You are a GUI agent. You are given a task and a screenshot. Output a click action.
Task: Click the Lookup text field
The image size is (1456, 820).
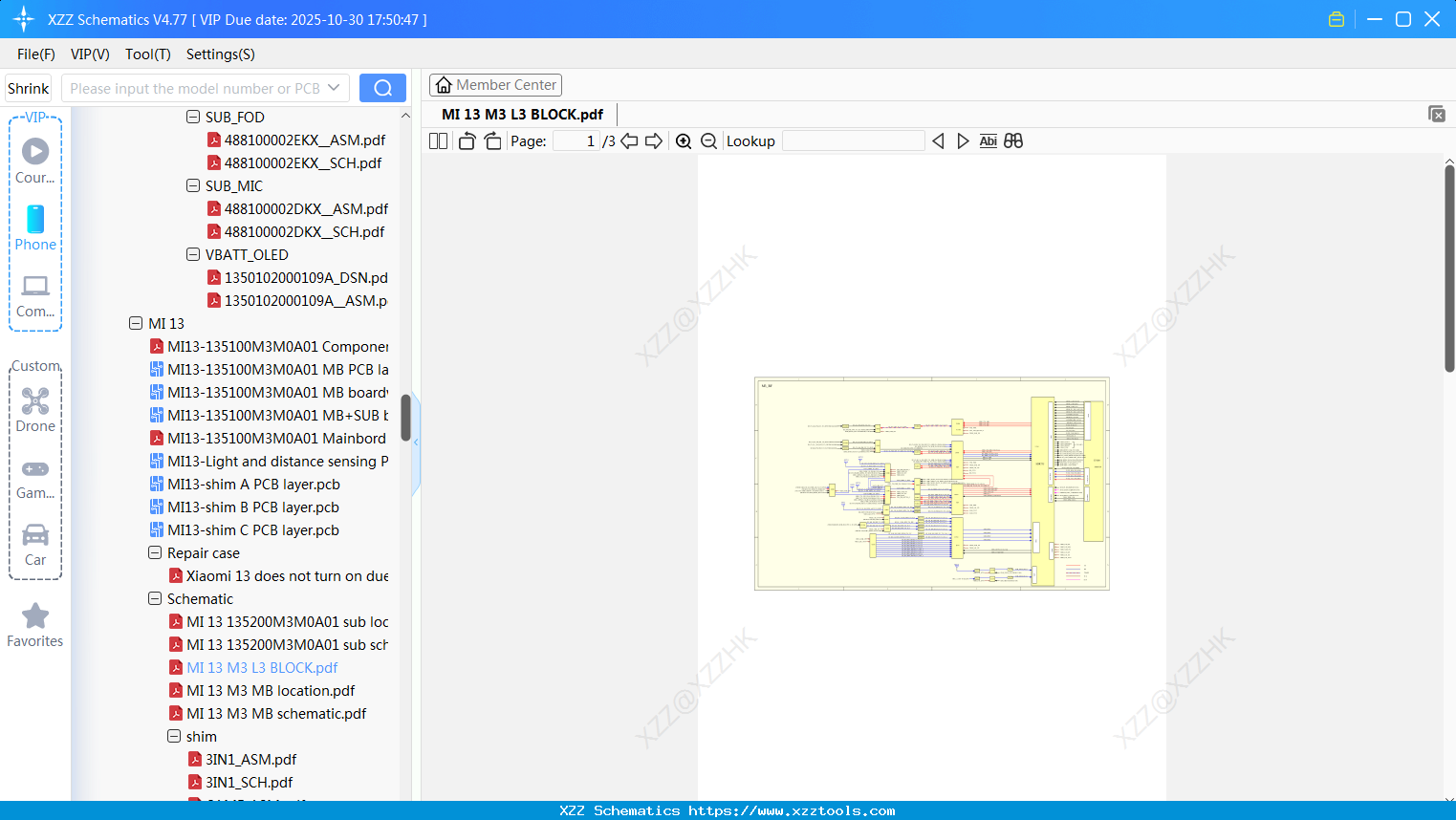click(854, 141)
